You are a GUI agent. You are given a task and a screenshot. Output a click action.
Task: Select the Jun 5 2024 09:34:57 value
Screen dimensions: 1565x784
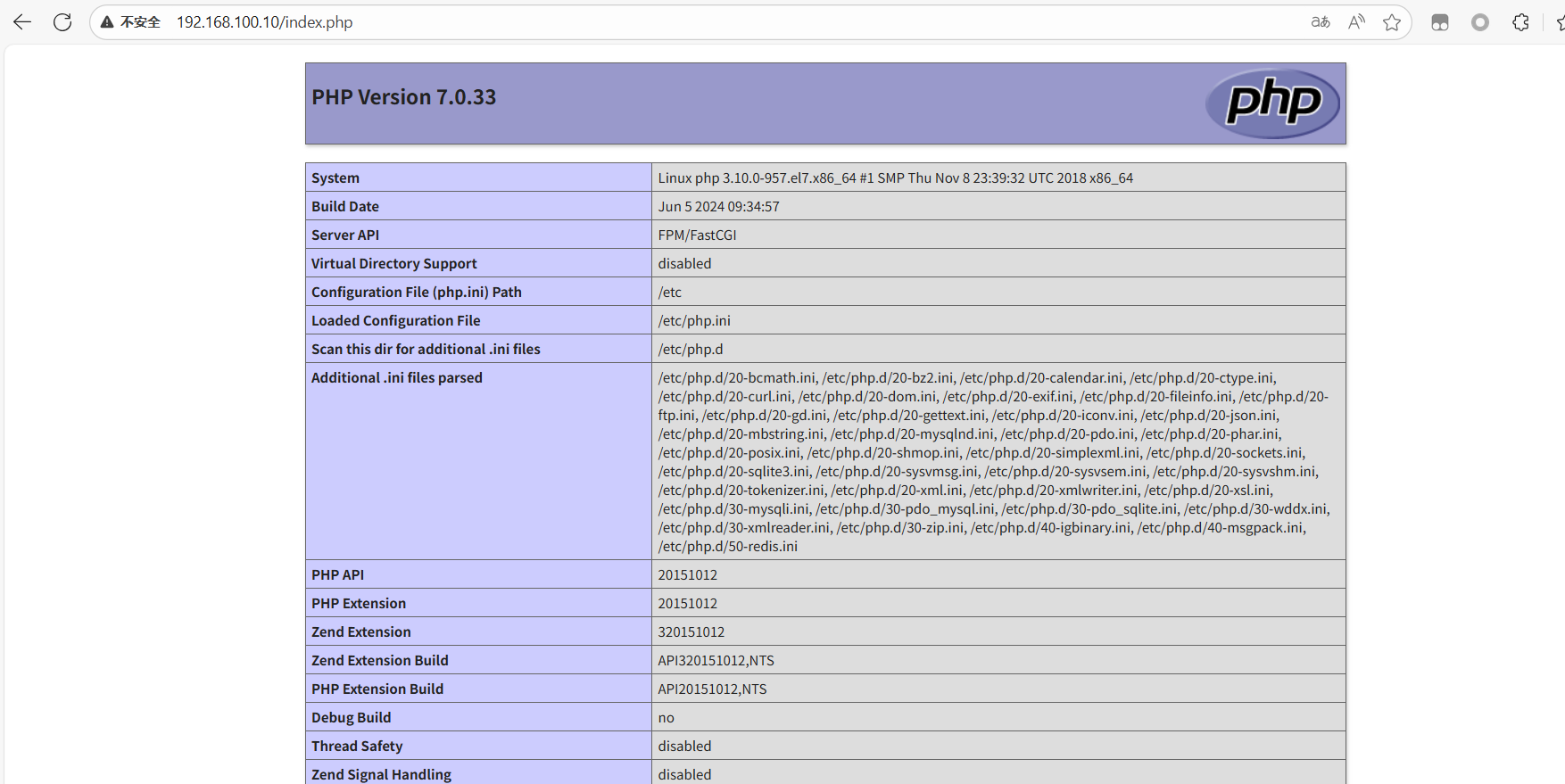tap(719, 206)
